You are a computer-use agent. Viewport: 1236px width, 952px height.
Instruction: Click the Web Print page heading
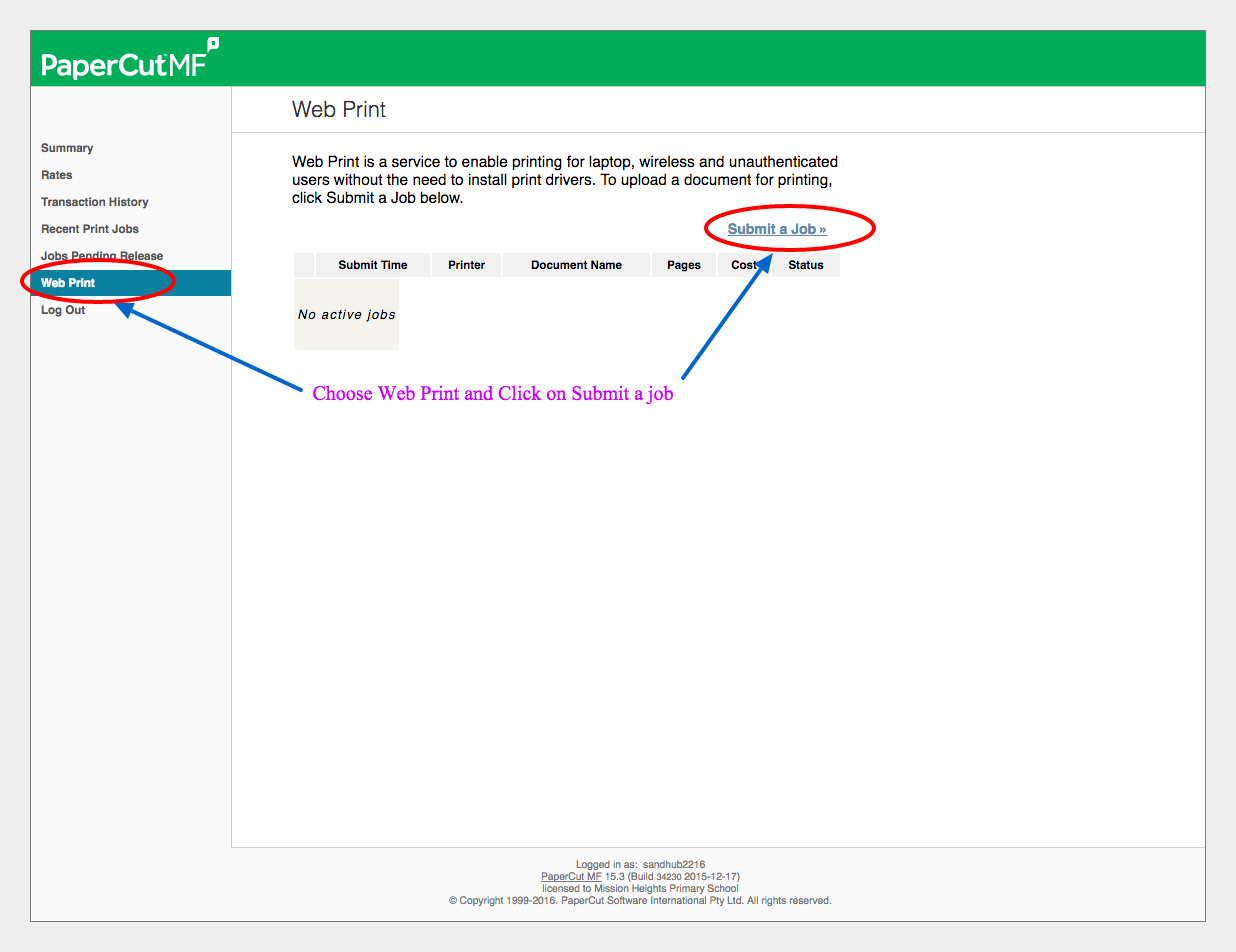(339, 110)
